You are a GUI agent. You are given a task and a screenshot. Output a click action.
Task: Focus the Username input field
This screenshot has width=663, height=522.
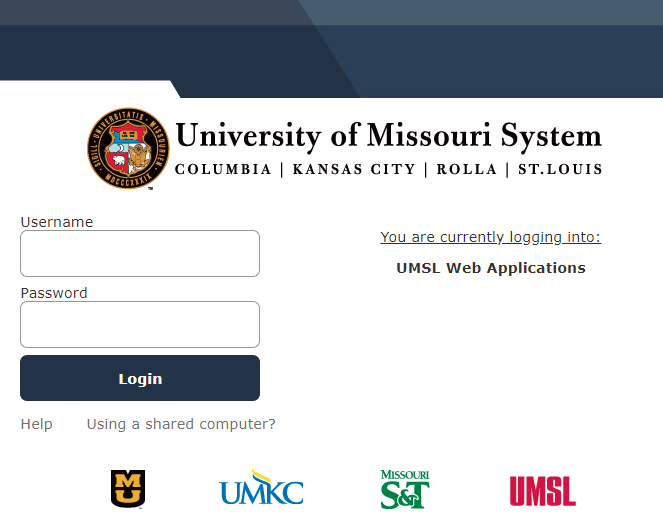pyautogui.click(x=140, y=254)
